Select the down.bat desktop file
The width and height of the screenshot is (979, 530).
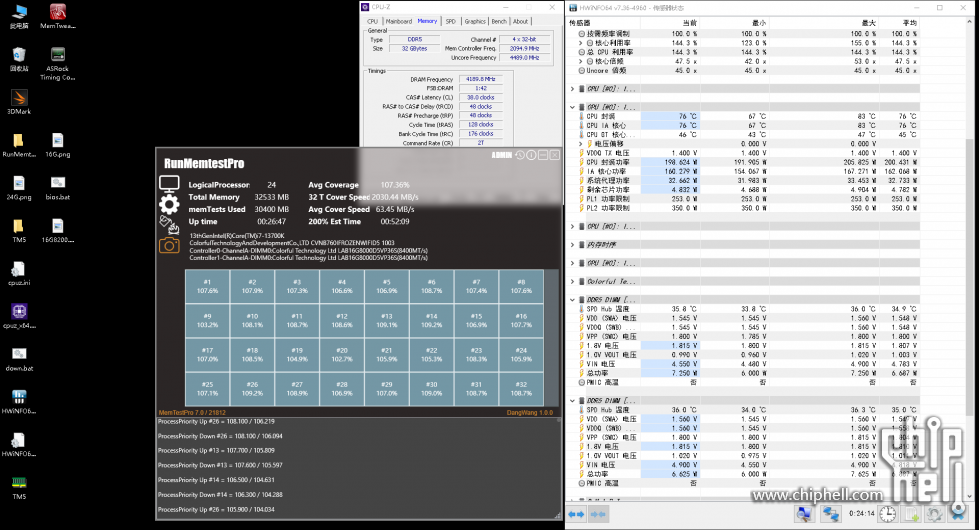[19, 359]
